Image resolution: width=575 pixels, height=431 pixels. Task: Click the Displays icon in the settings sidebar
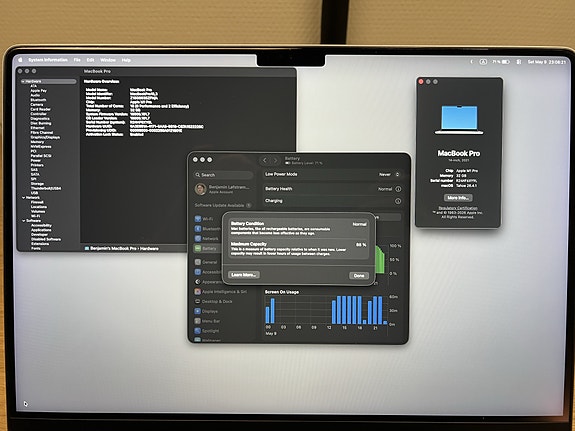(x=197, y=311)
